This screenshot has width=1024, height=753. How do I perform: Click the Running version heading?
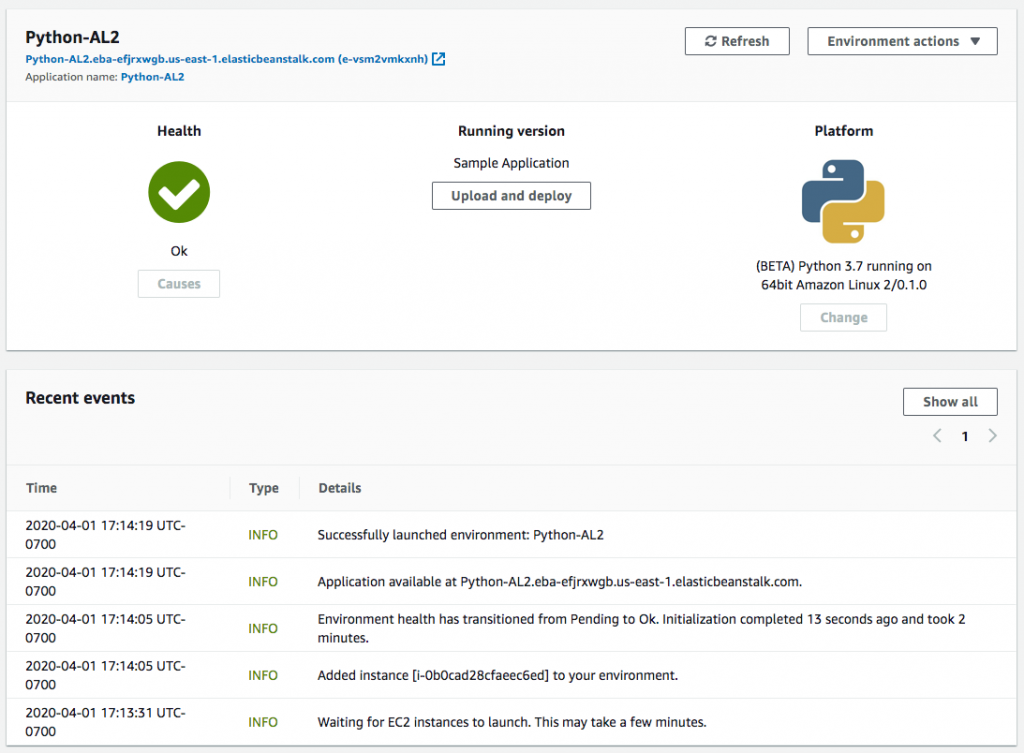coord(511,131)
